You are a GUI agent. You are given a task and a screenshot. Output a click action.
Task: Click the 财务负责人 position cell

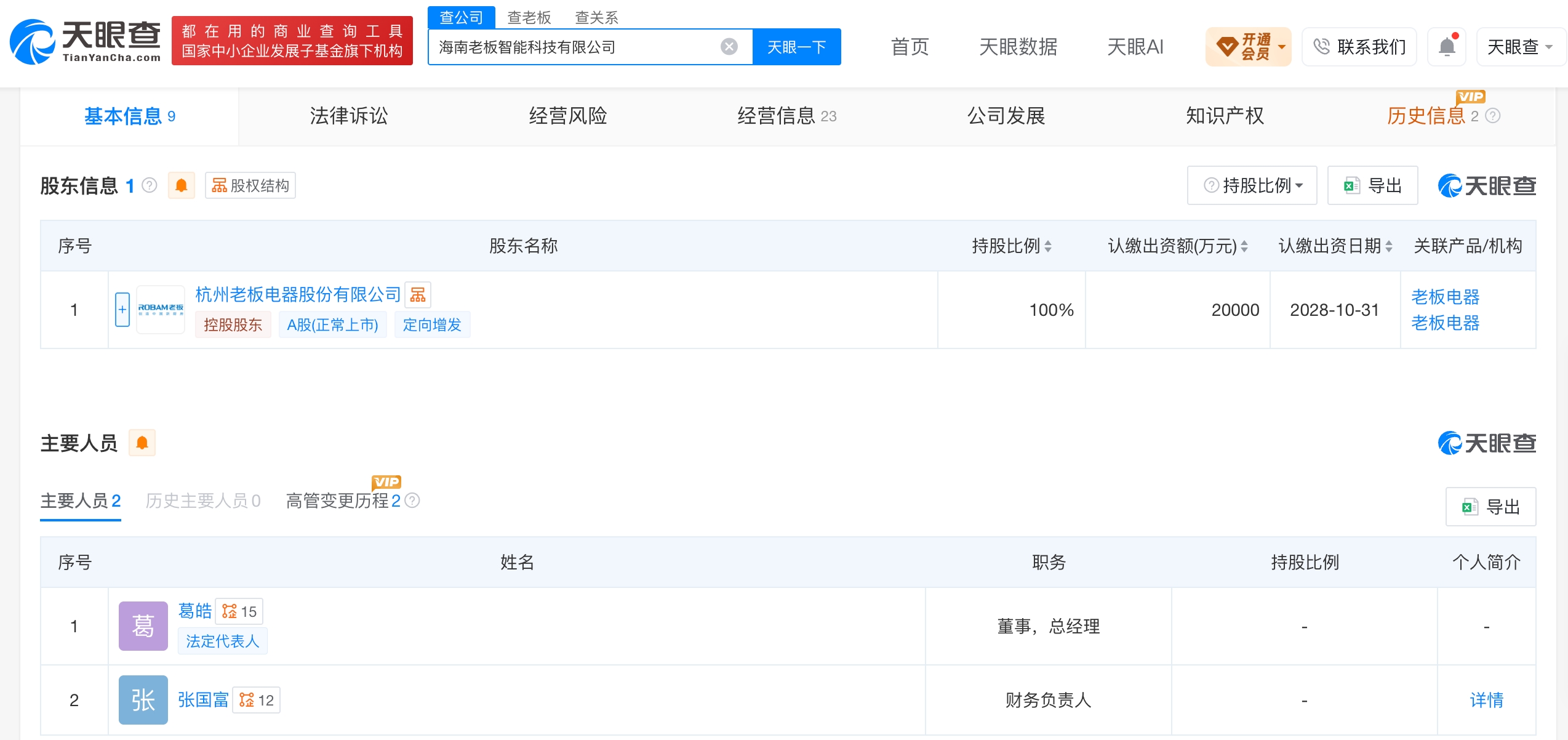(x=1049, y=700)
